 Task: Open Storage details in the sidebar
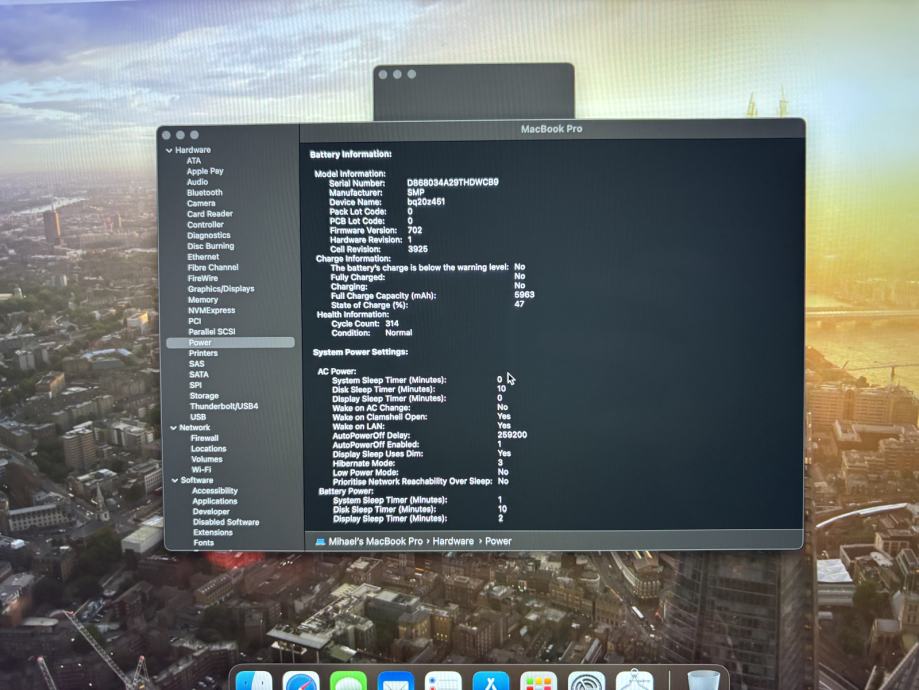click(204, 396)
